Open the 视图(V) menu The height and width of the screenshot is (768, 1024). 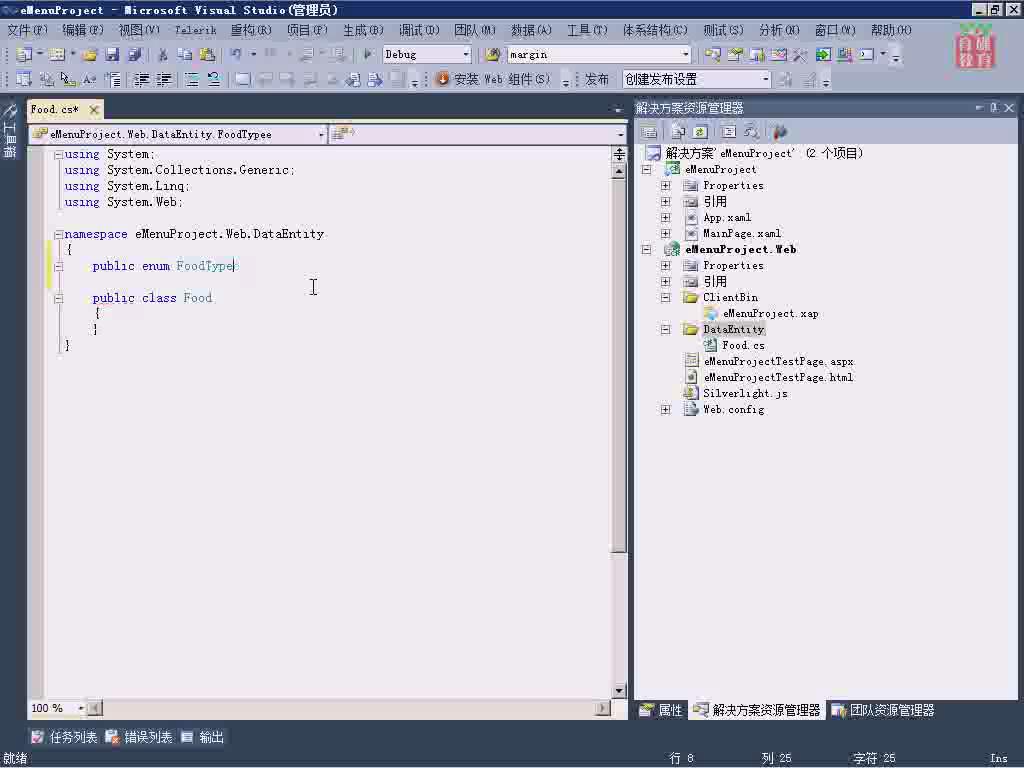pos(139,30)
